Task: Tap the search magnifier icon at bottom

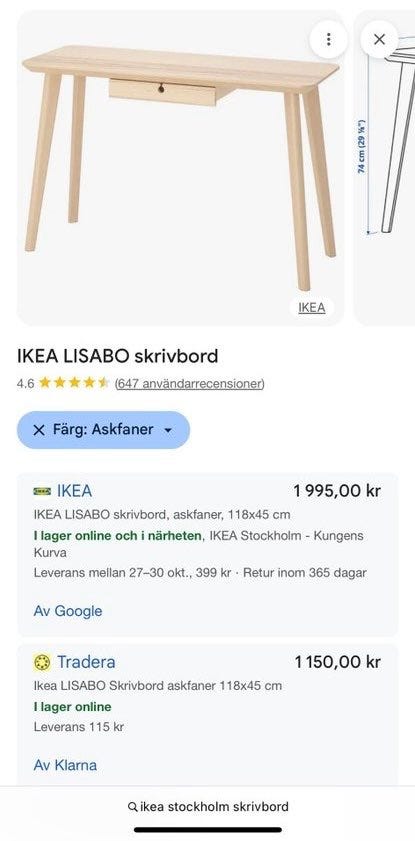Action: (x=132, y=807)
